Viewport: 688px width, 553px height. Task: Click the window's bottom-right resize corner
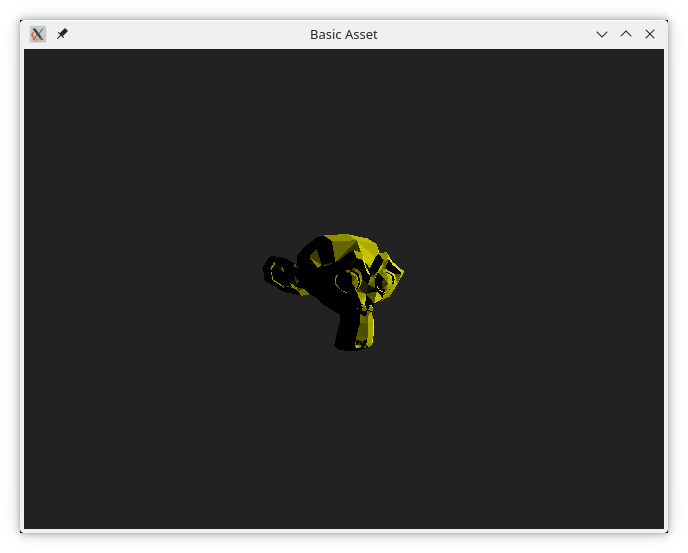[665, 530]
